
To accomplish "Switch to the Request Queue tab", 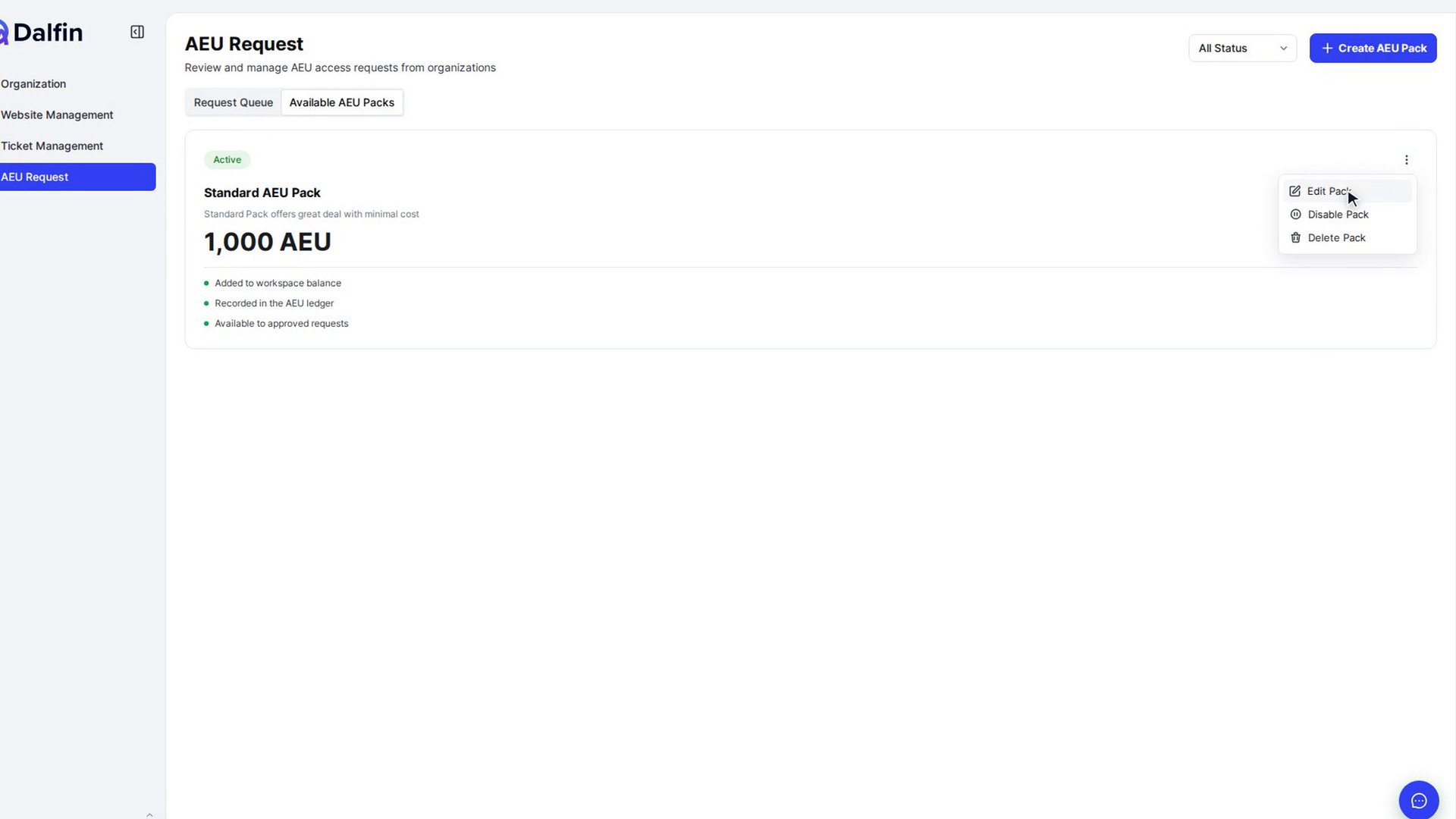I will tap(233, 102).
